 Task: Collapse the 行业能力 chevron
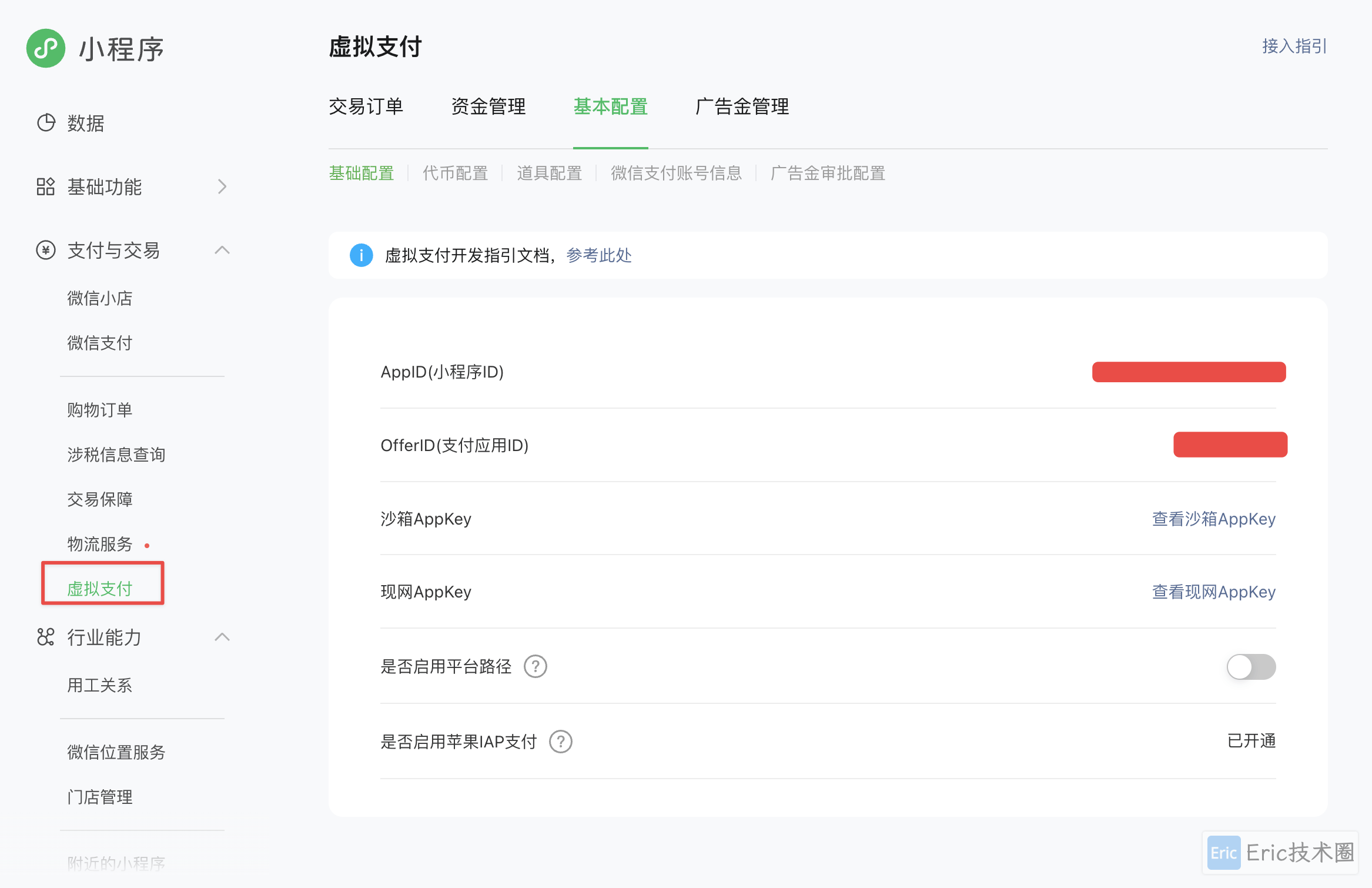coord(222,637)
